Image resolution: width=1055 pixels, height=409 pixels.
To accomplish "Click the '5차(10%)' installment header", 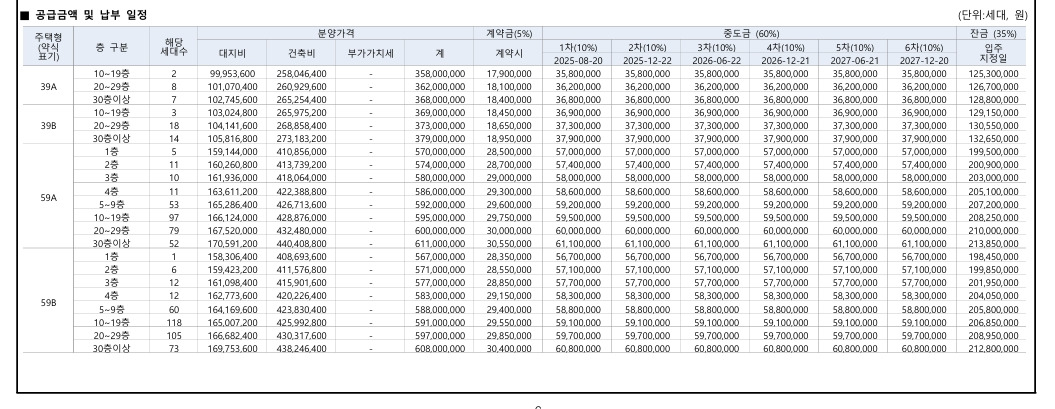I will (x=852, y=47).
